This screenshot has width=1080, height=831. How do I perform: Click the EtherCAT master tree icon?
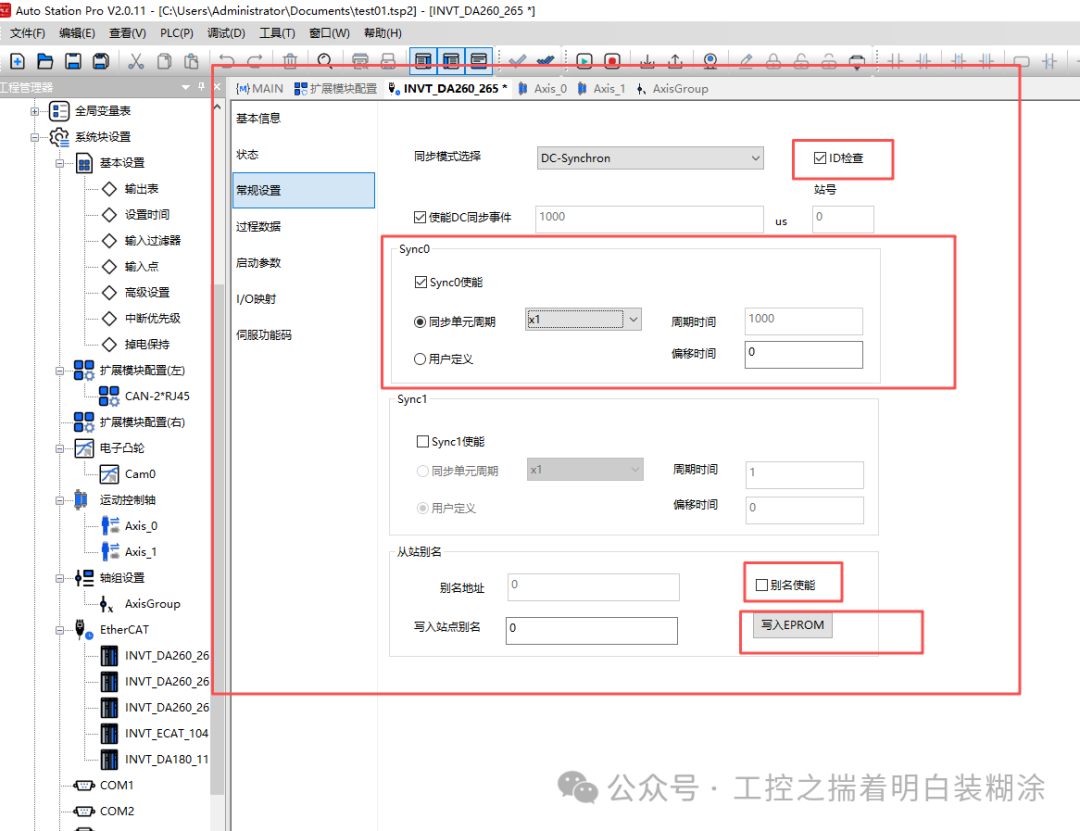click(x=83, y=629)
